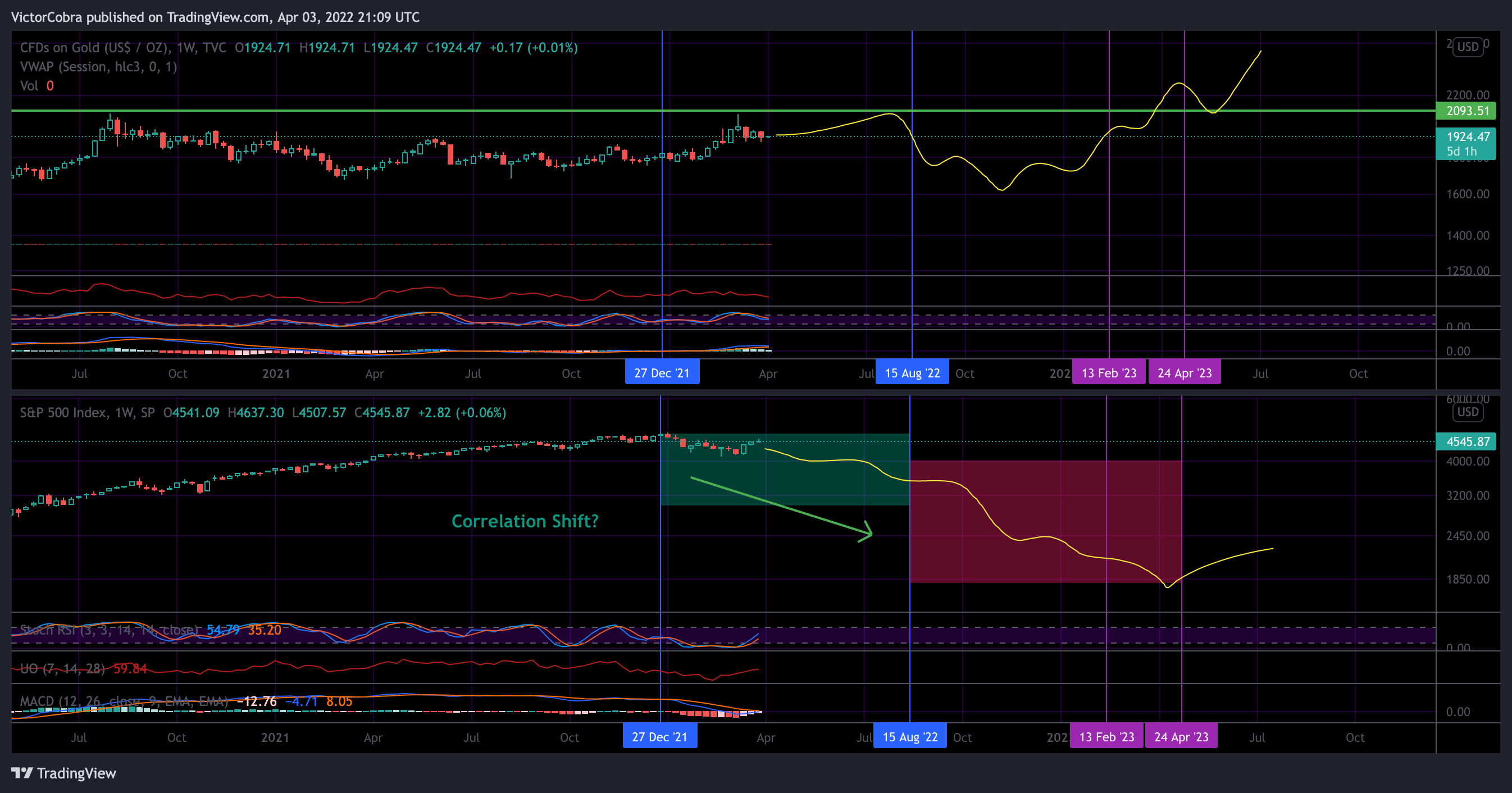The height and width of the screenshot is (793, 1512).
Task: Click the 24 Apr '23 date marker on the S&P chart
Action: [x=1181, y=737]
